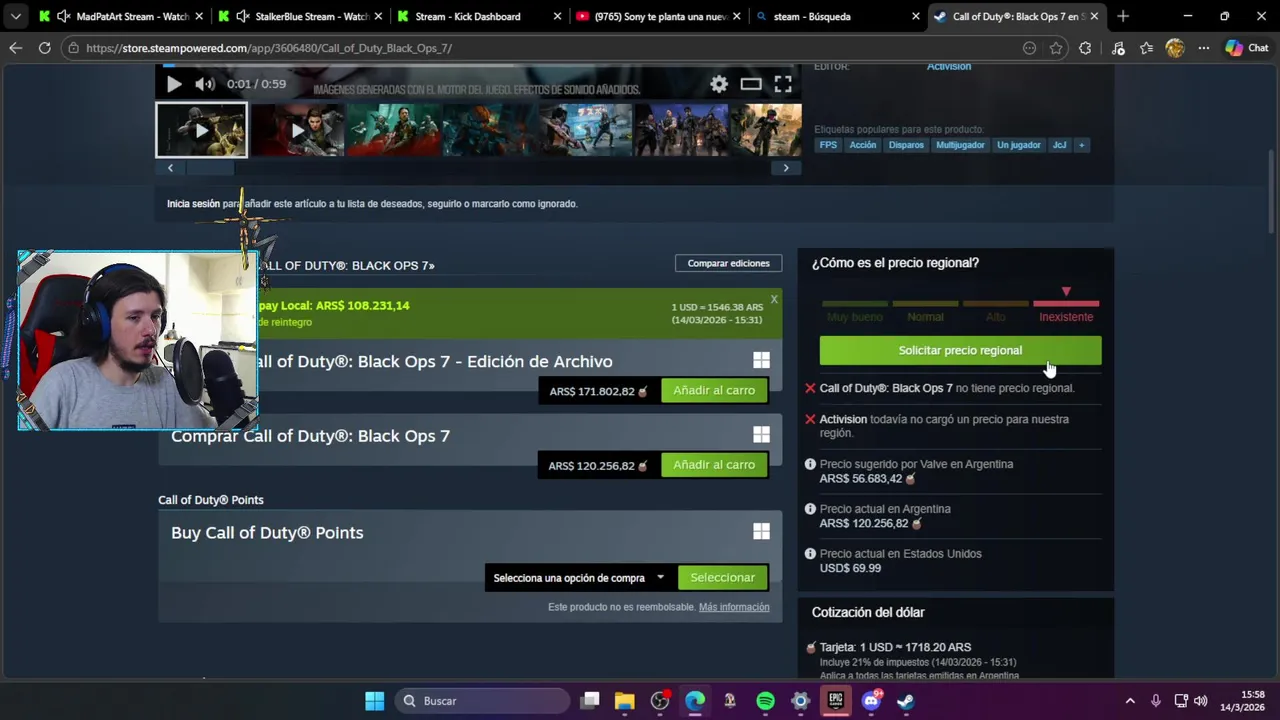Image resolution: width=1280 pixels, height=720 pixels.
Task: Open Selecciona una opción de compra dropdown
Action: 579,578
